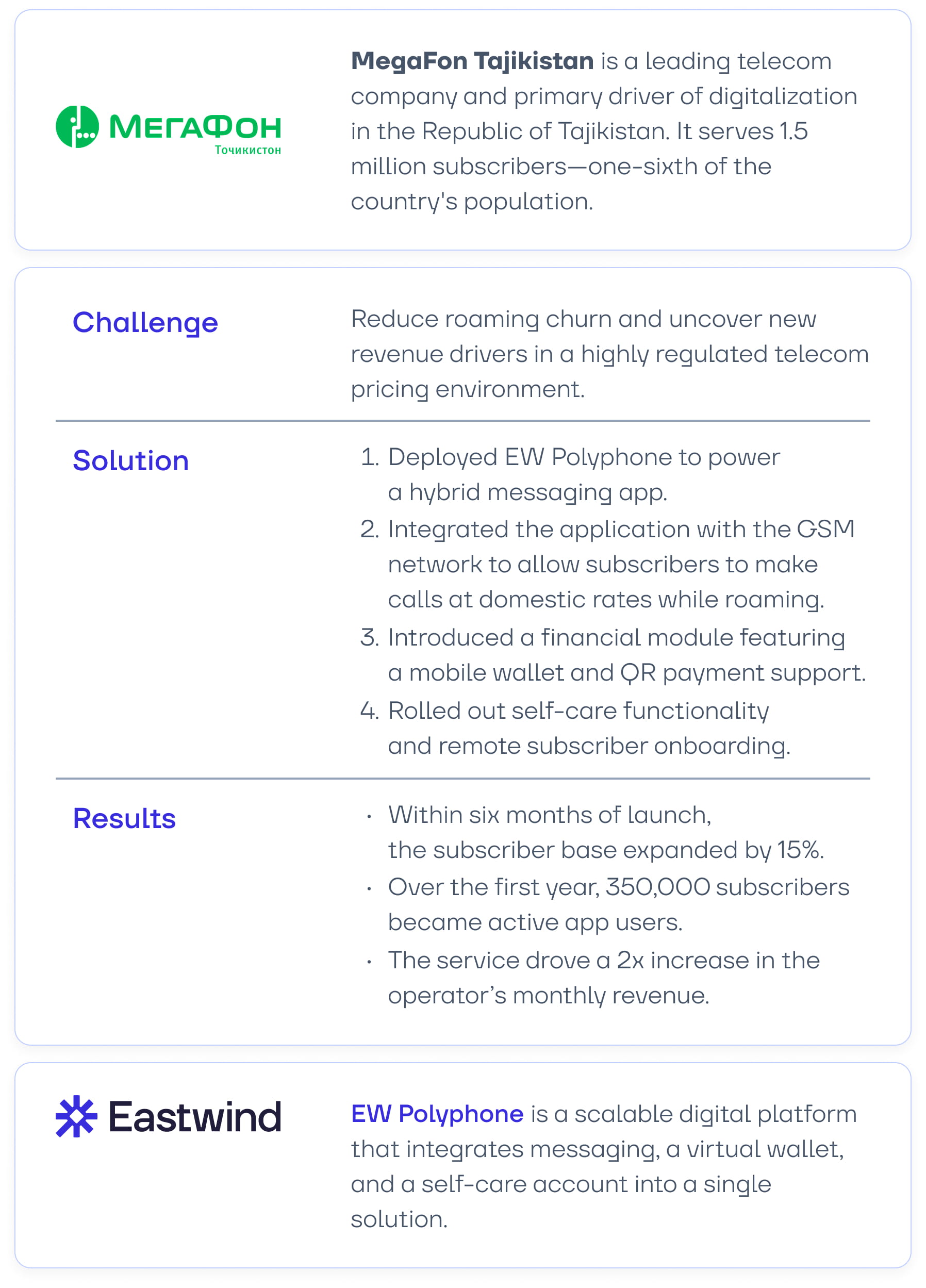926x1288 pixels.
Task: Click the Results section heading
Action: point(124,818)
